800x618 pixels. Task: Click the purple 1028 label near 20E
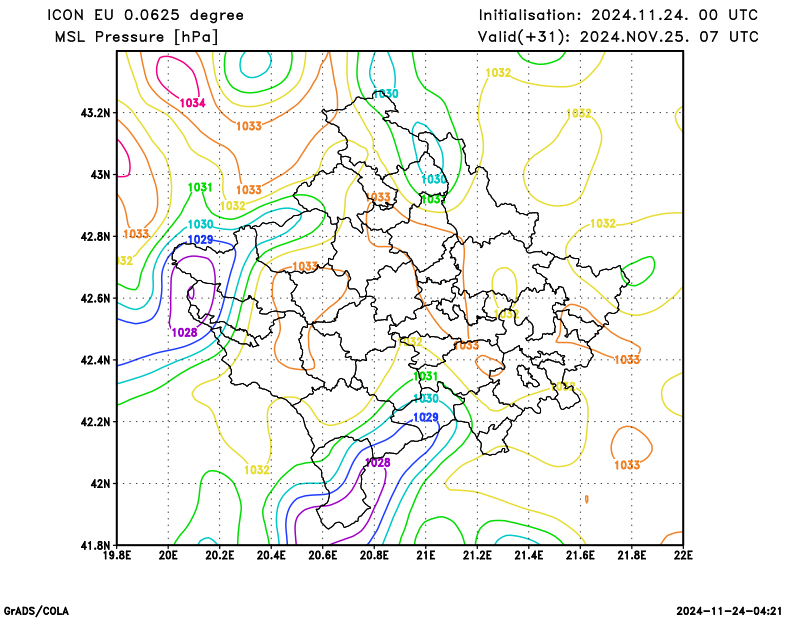pos(184,333)
